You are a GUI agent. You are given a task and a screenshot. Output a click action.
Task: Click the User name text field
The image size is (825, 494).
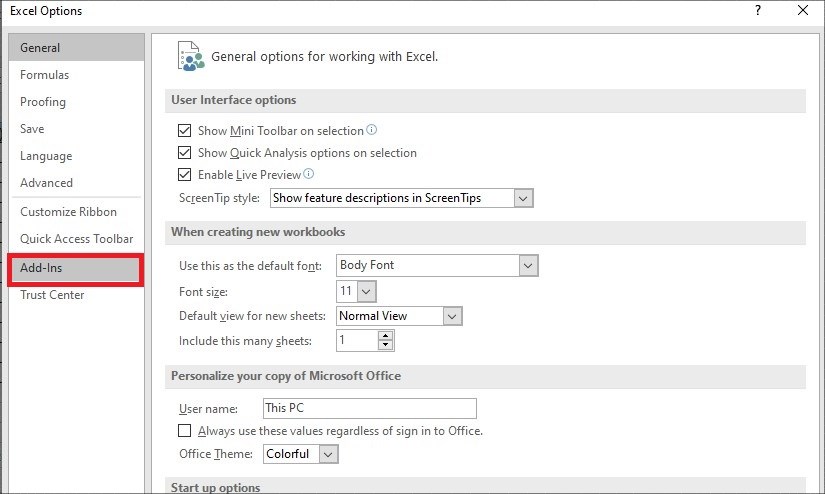(369, 408)
